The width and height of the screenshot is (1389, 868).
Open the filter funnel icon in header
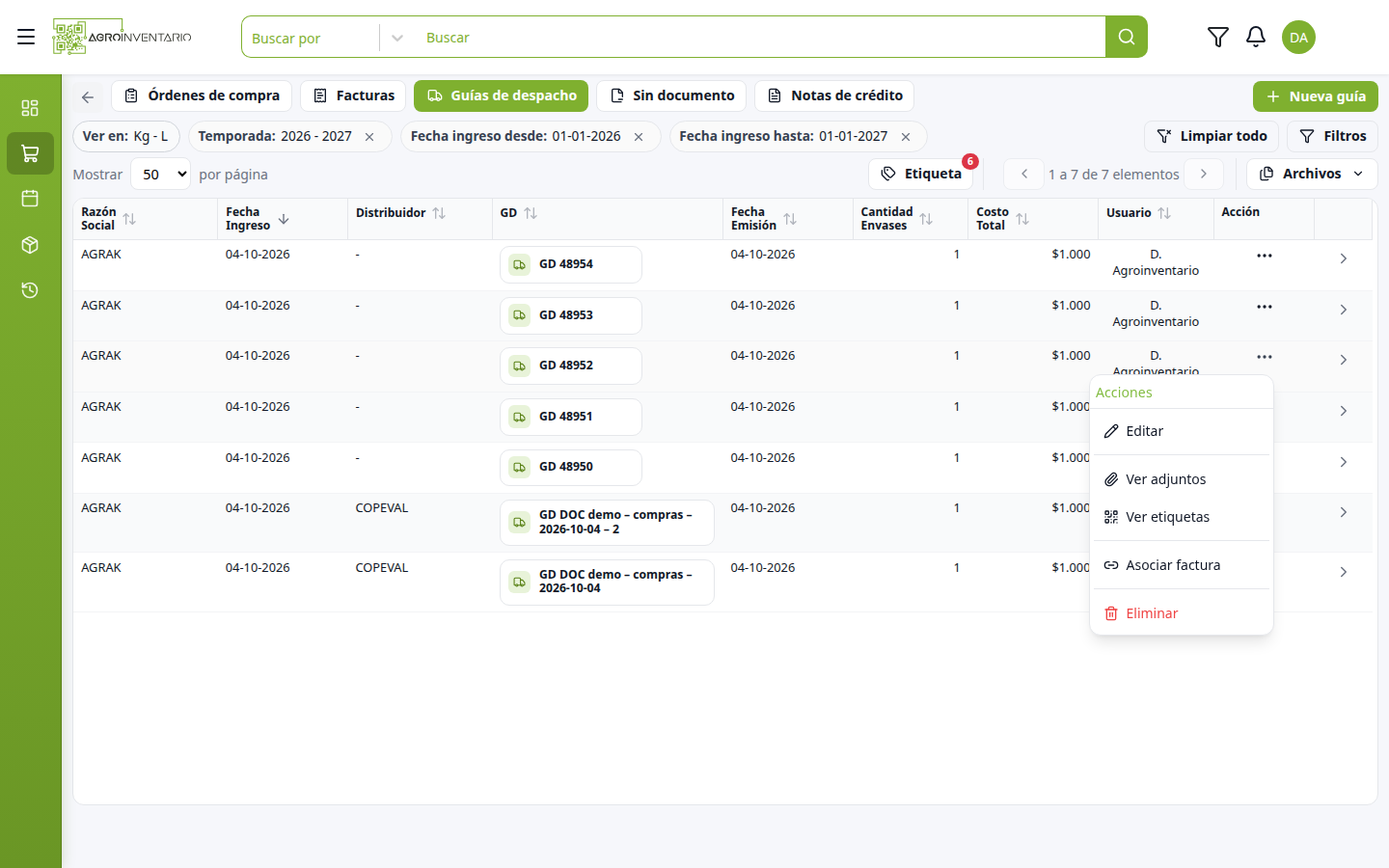(x=1218, y=37)
